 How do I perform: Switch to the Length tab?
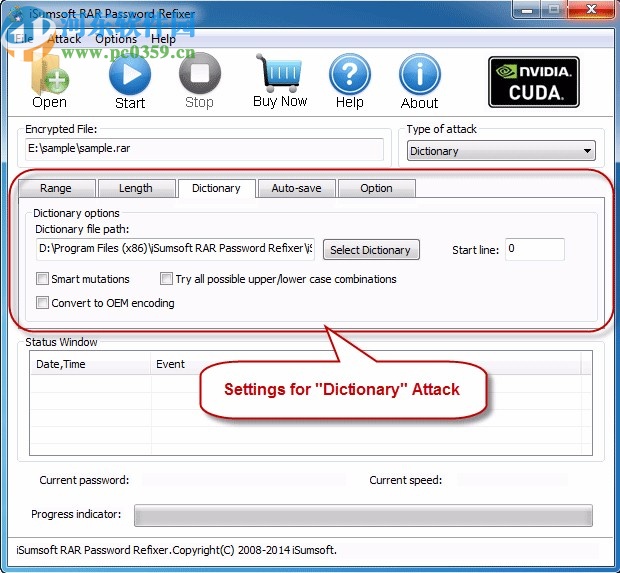pos(136,188)
